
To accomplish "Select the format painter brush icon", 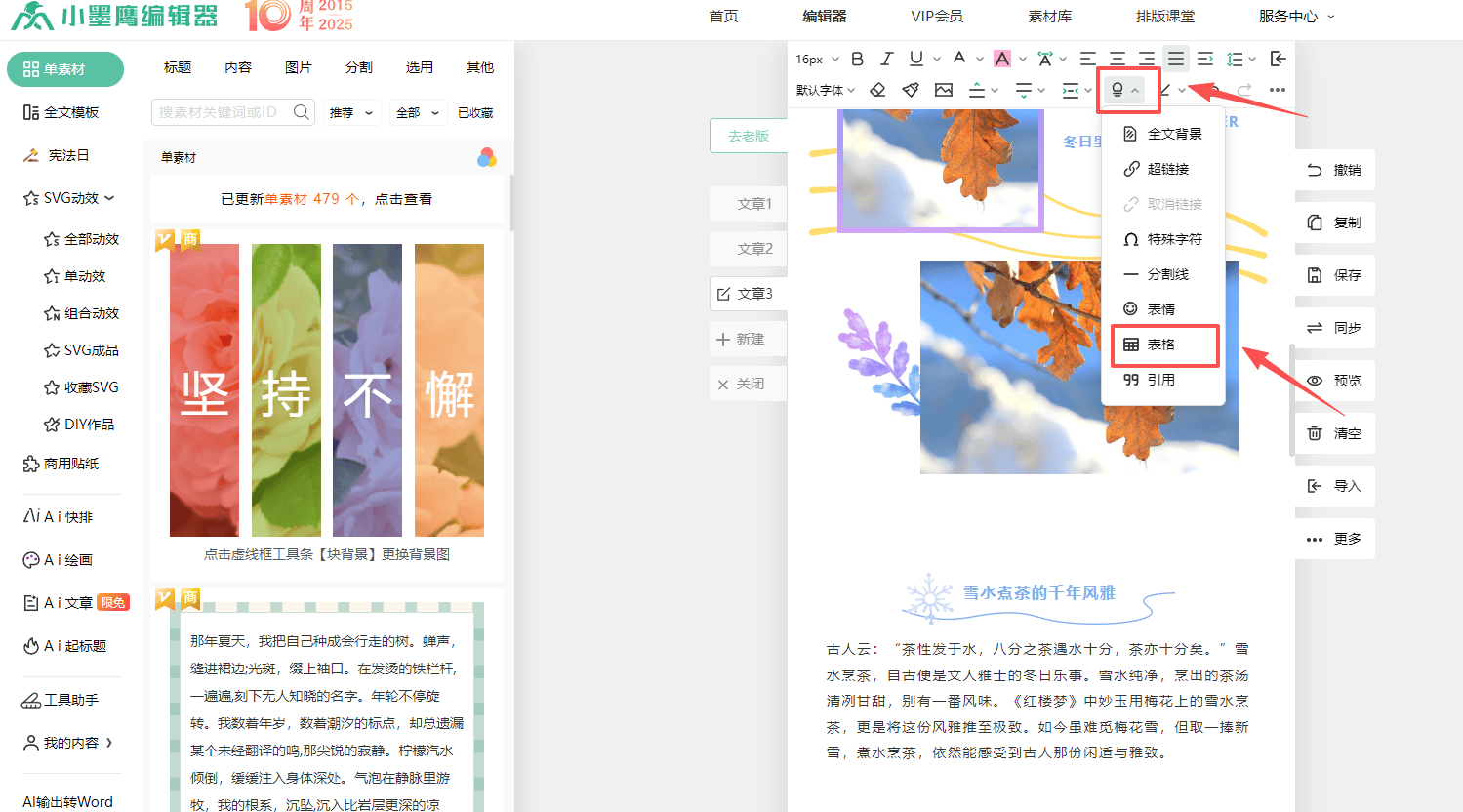I will pos(911,90).
